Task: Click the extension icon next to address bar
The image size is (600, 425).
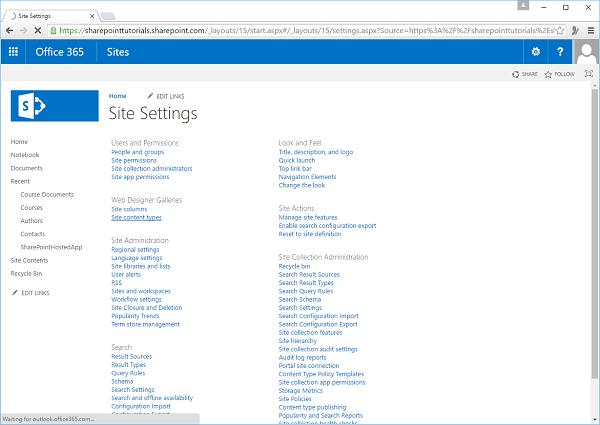Action: (575, 30)
